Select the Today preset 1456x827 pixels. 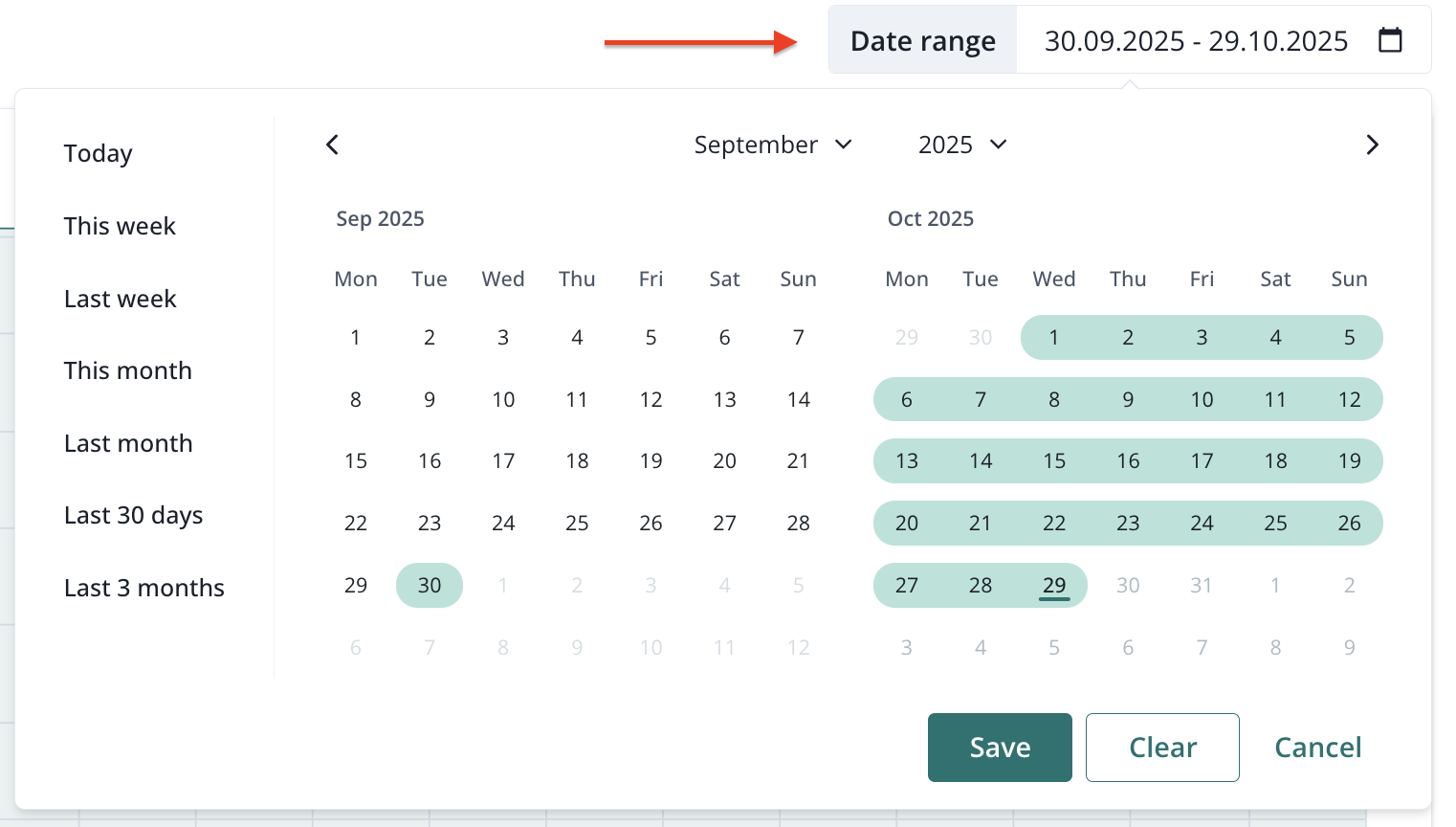[x=98, y=153]
